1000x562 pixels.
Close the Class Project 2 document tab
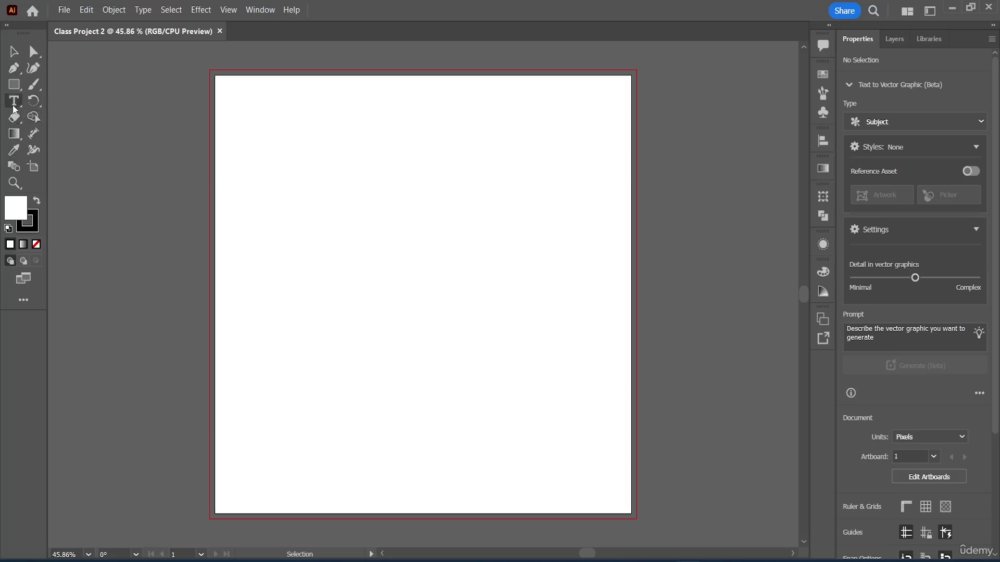tap(220, 31)
